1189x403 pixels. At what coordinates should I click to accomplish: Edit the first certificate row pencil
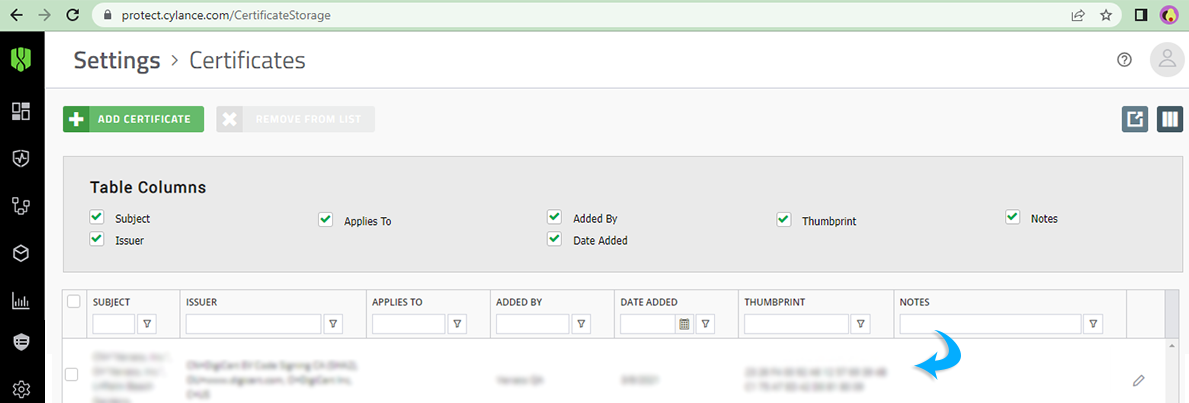pyautogui.click(x=1138, y=379)
